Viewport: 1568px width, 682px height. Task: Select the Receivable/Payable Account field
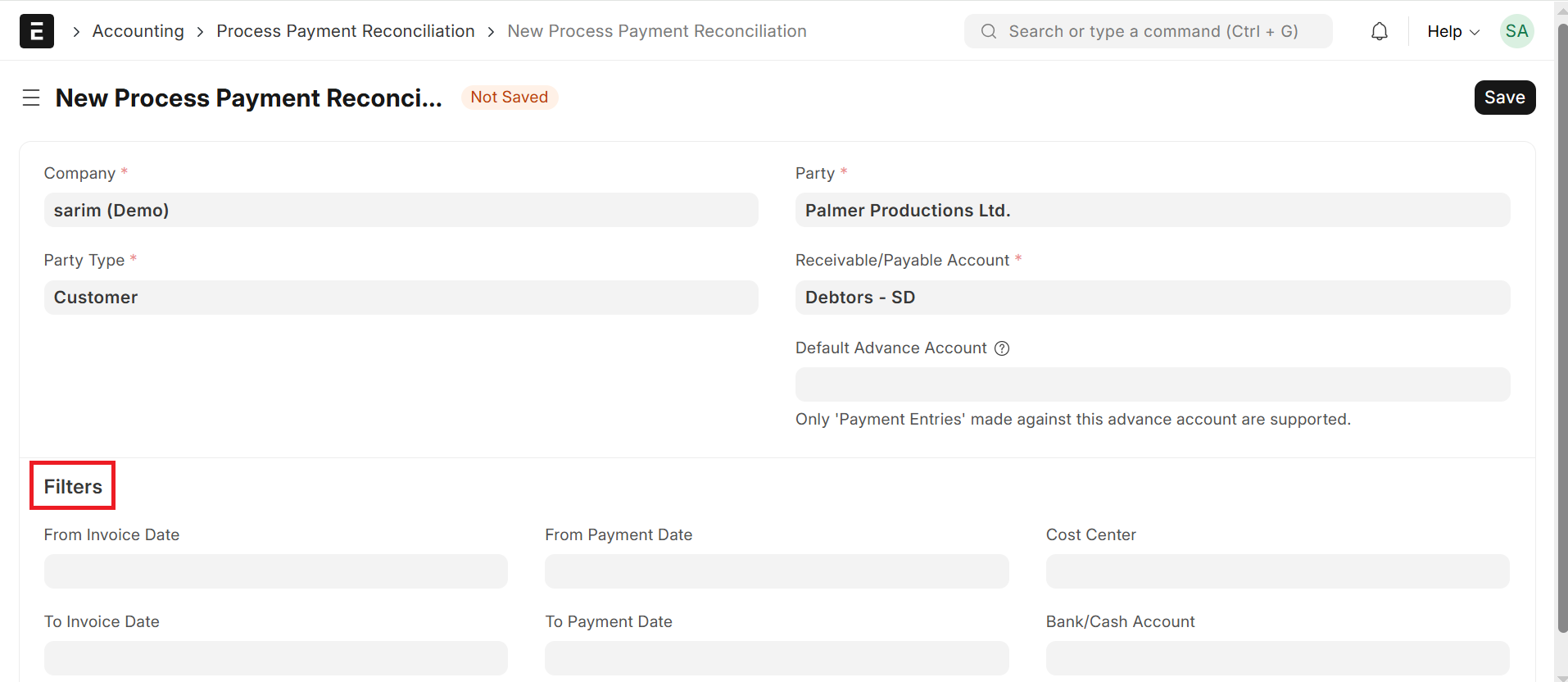(x=1152, y=298)
